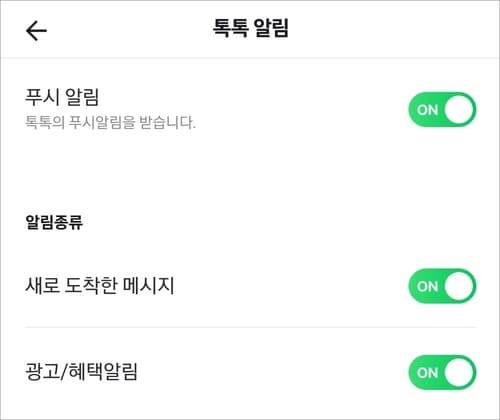Tap the 광고 word before the slash
This screenshot has width=500, height=420.
[42, 372]
